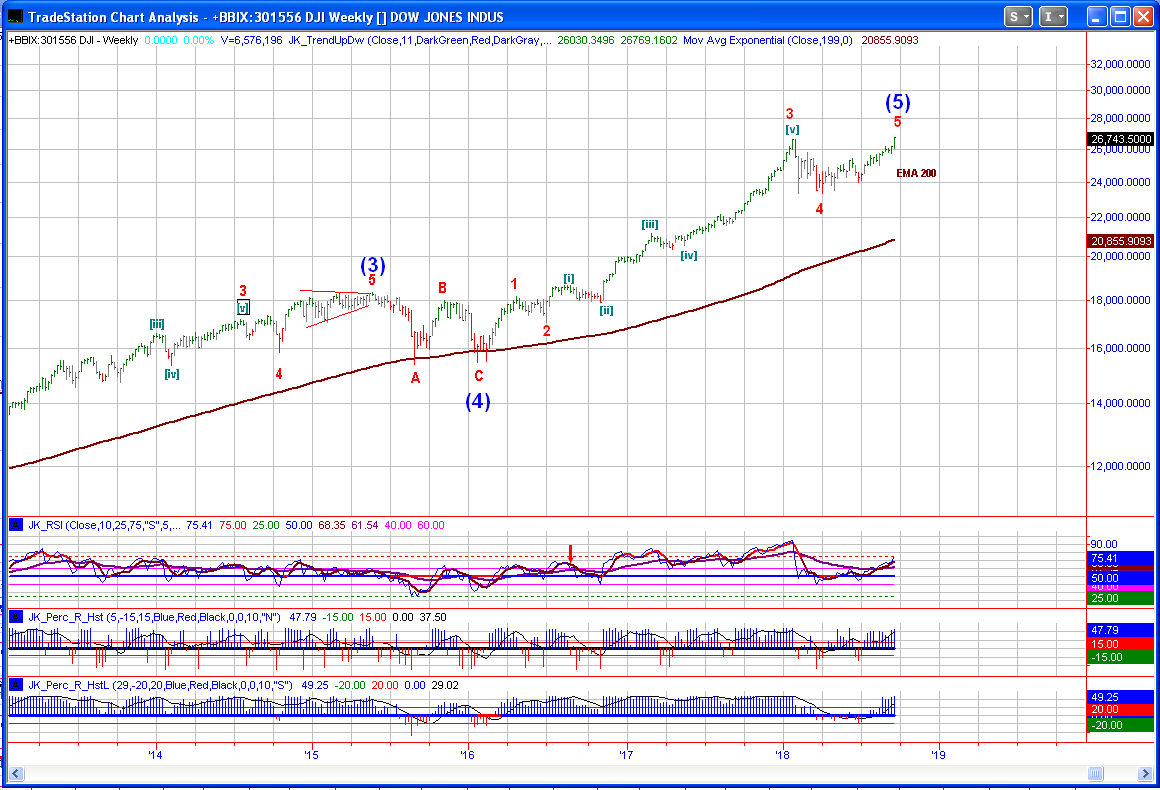1160x790 pixels.
Task: Select the red 'B' wave label
Action: pyautogui.click(x=442, y=288)
